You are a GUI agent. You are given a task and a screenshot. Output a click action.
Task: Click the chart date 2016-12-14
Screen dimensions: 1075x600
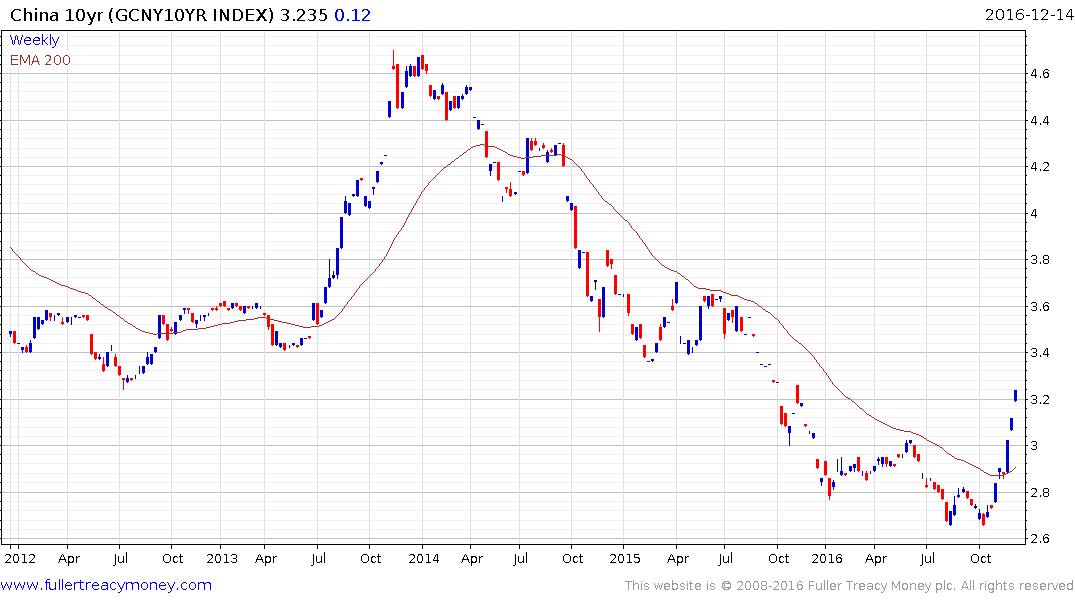1028,14
